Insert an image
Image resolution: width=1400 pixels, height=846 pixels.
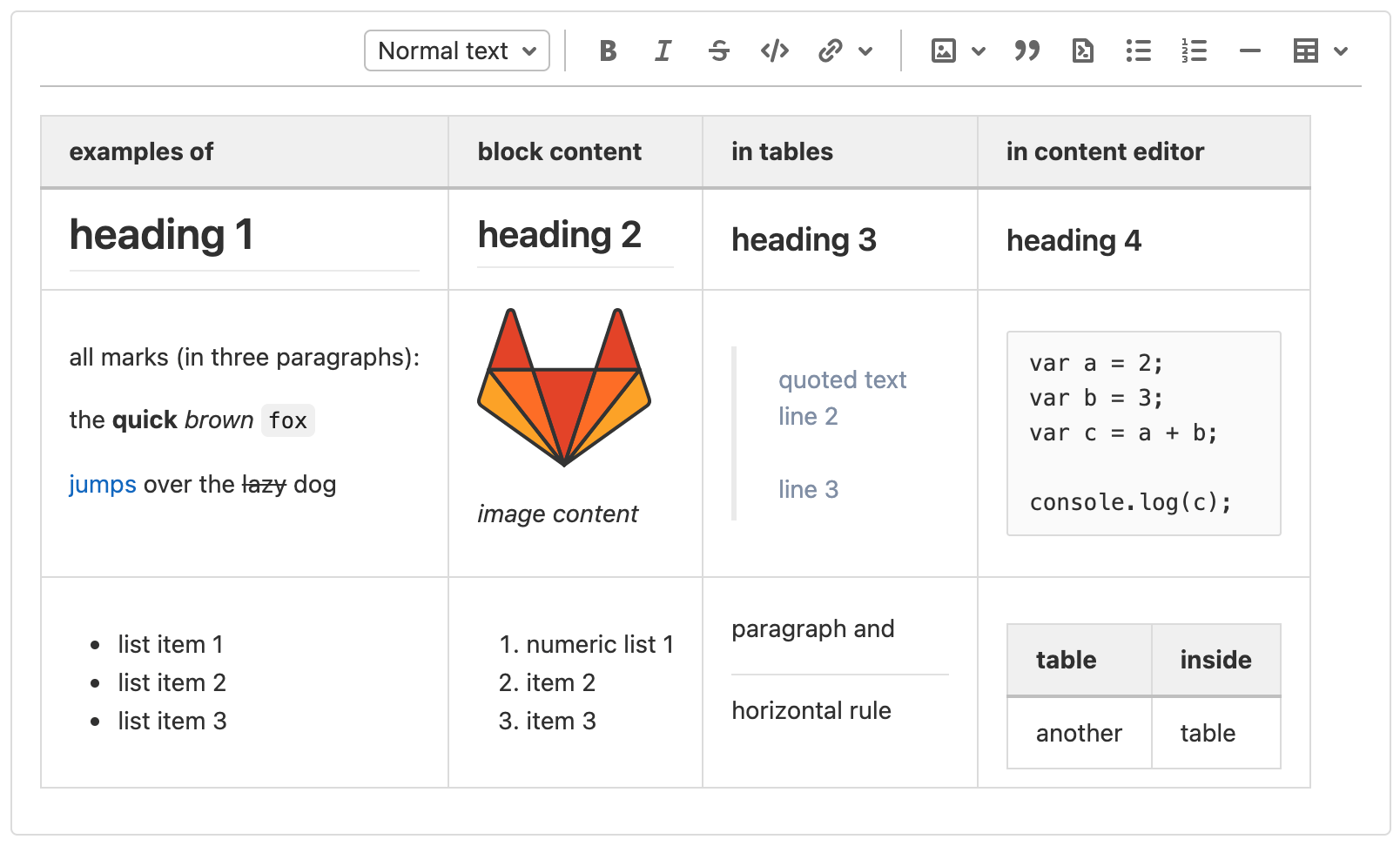[x=943, y=50]
